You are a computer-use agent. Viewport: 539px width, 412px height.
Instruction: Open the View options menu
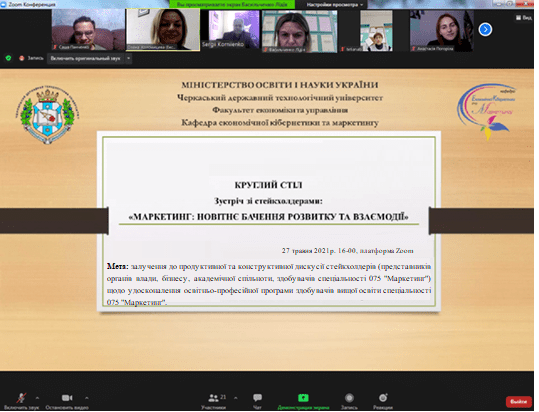[x=524, y=18]
